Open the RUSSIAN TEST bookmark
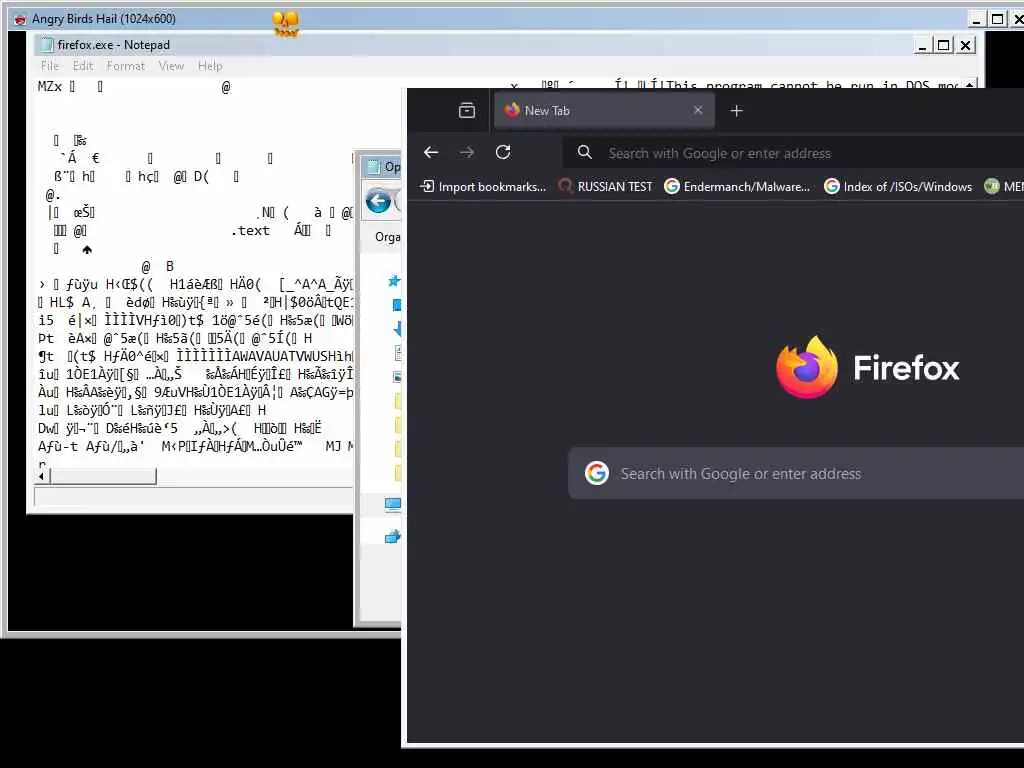The image size is (1024, 768). click(605, 187)
